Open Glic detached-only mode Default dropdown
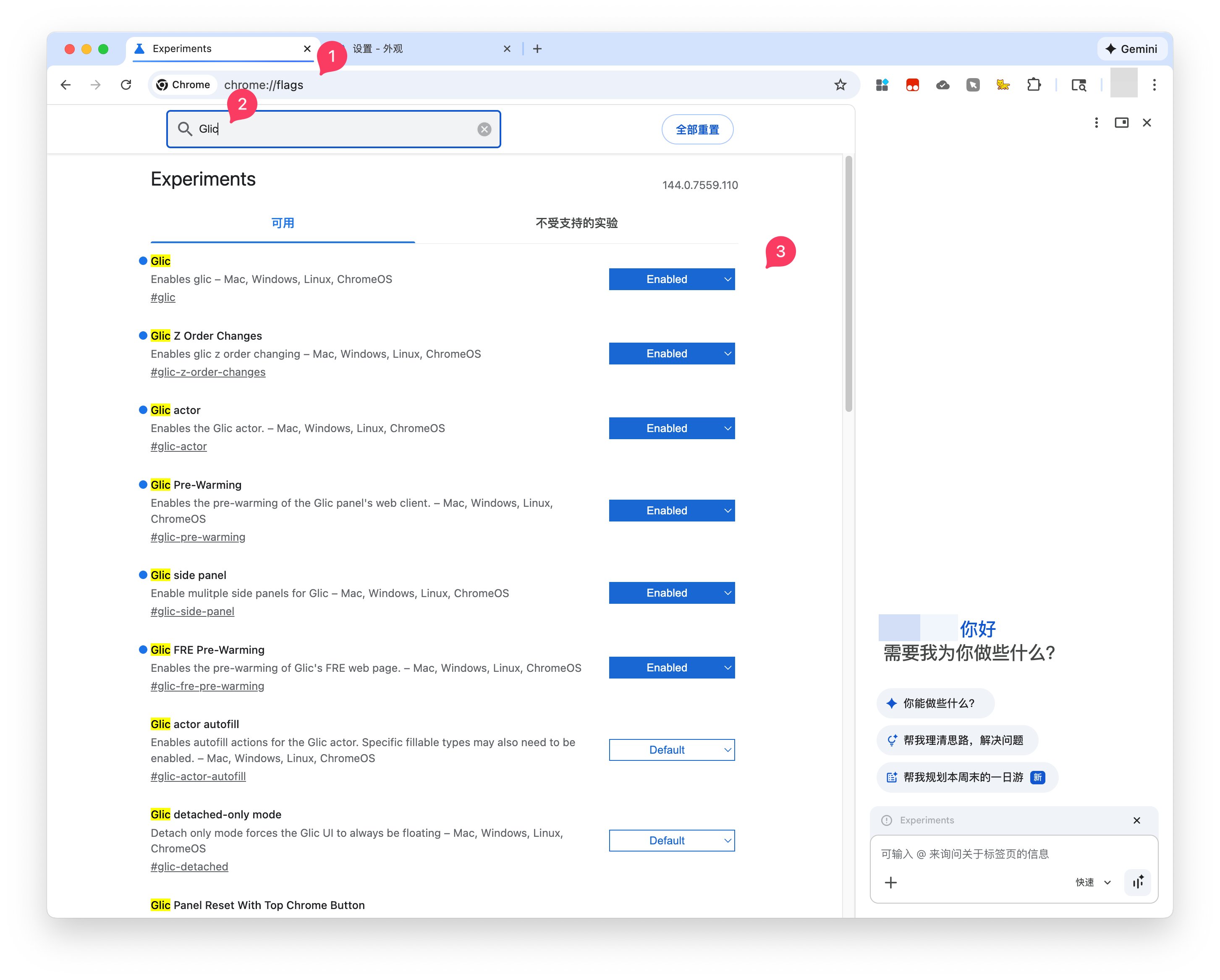 click(x=672, y=841)
